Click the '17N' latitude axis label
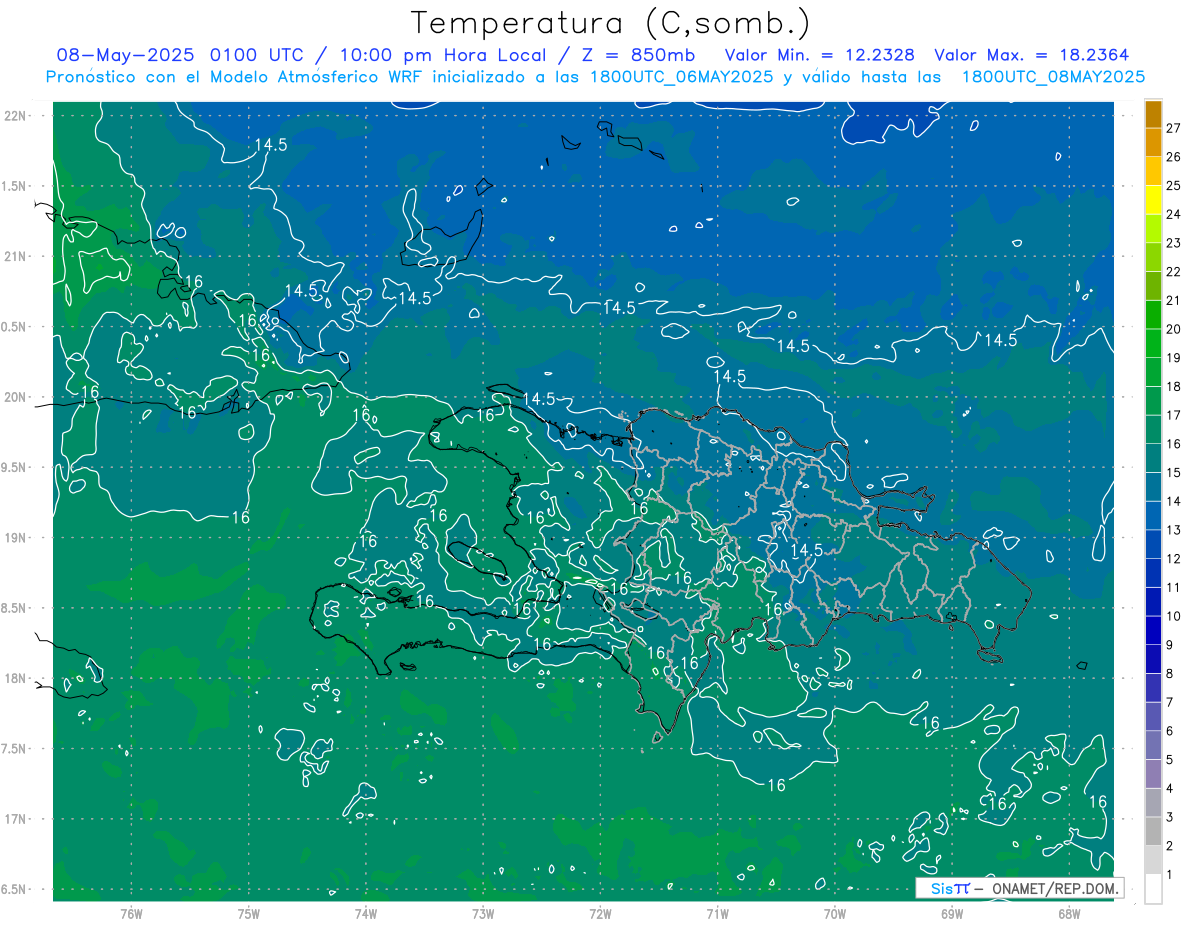Screen dimensions: 1200x927 click(16, 819)
